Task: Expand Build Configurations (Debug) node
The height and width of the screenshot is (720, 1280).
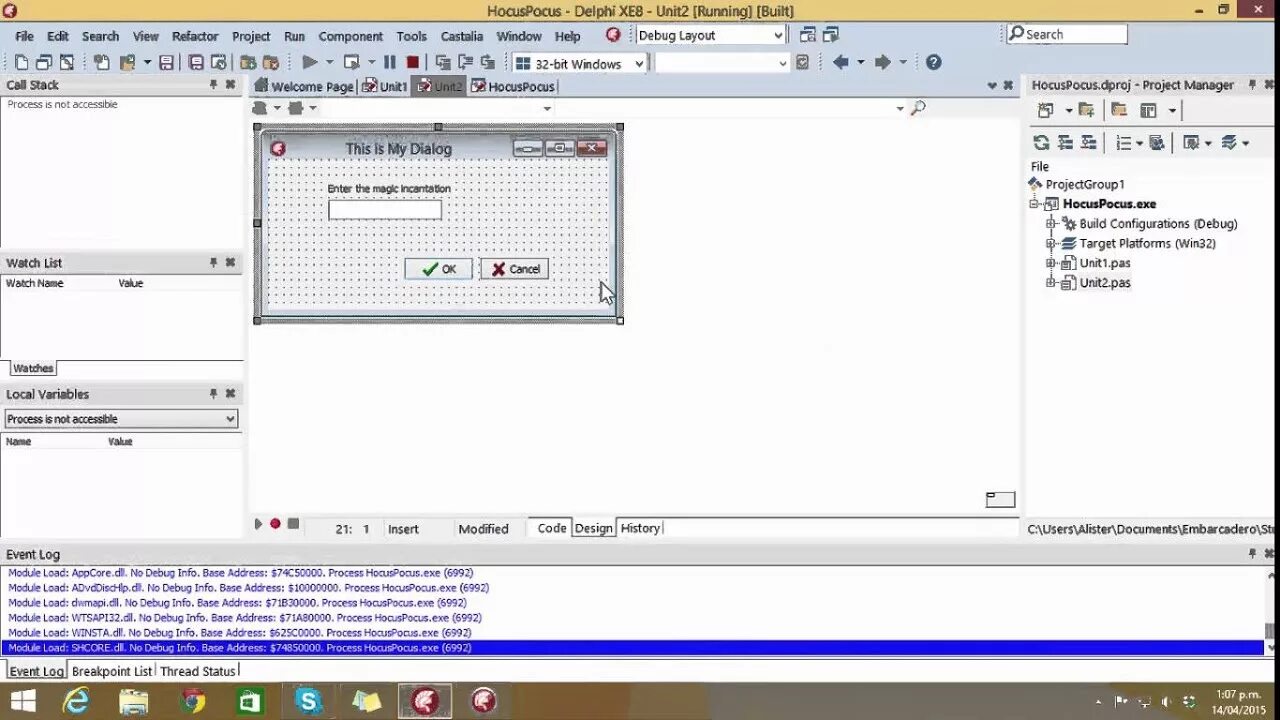Action: click(1051, 224)
